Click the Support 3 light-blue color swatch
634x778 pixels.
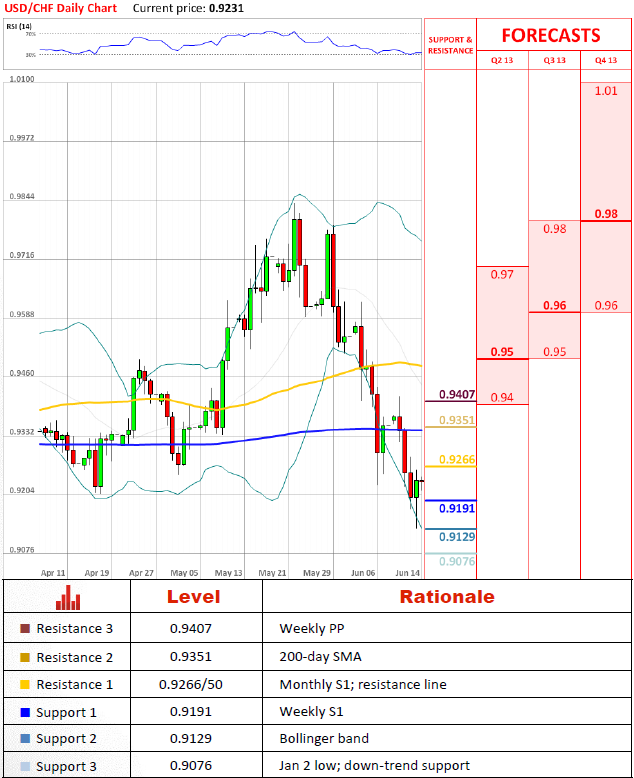point(25,766)
